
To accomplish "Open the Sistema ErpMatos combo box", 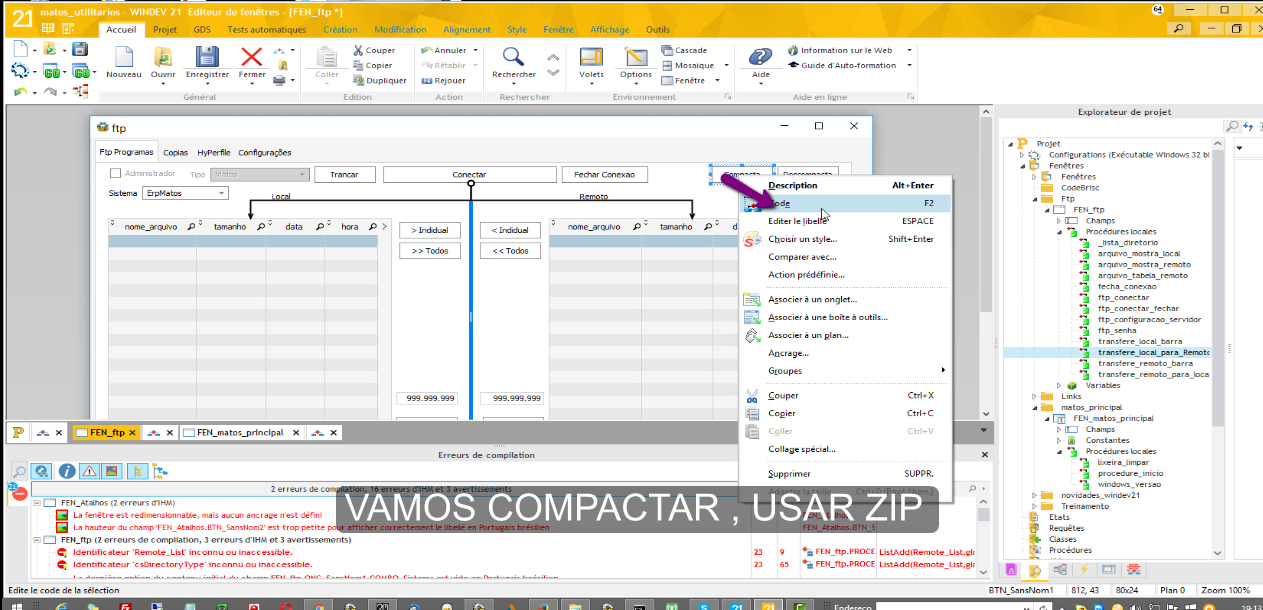I will (185, 193).
